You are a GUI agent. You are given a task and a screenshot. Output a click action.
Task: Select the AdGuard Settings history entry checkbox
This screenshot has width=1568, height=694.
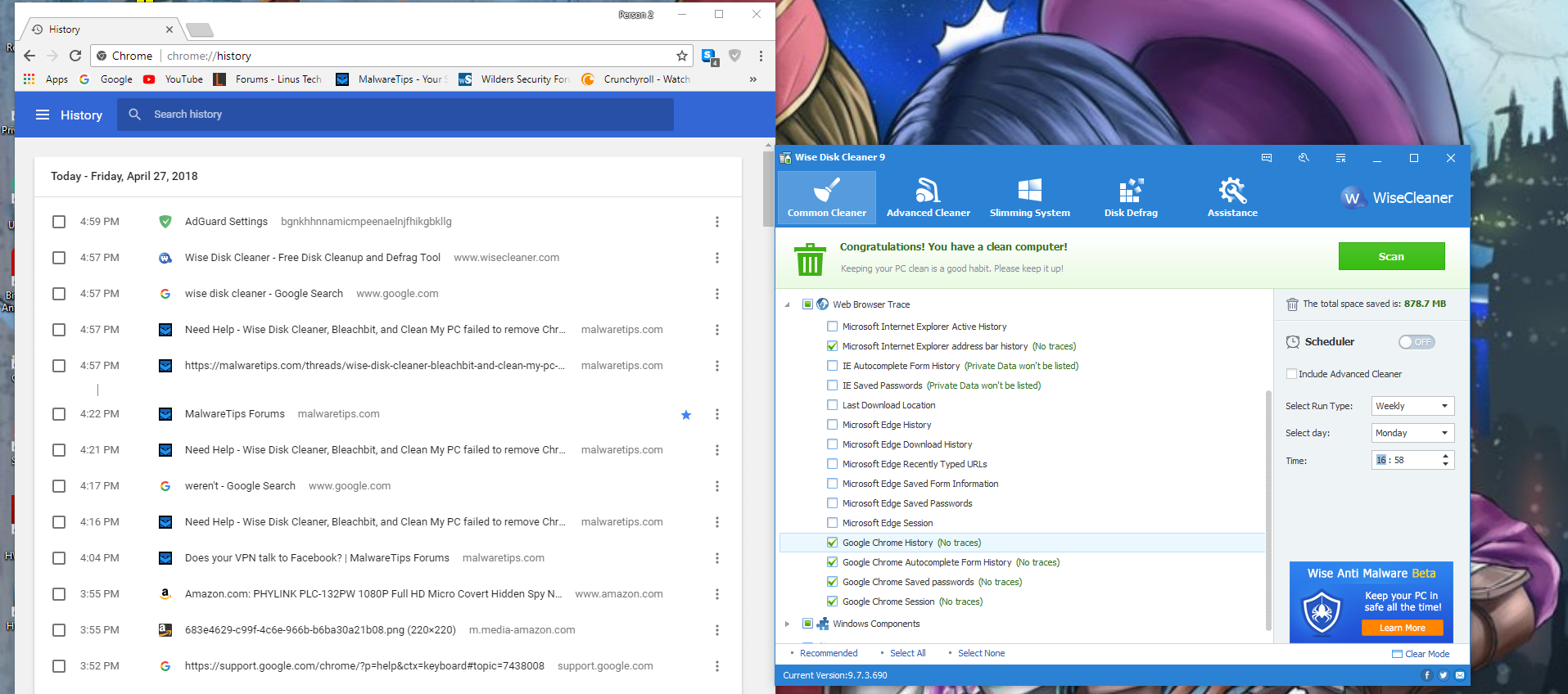tap(59, 222)
